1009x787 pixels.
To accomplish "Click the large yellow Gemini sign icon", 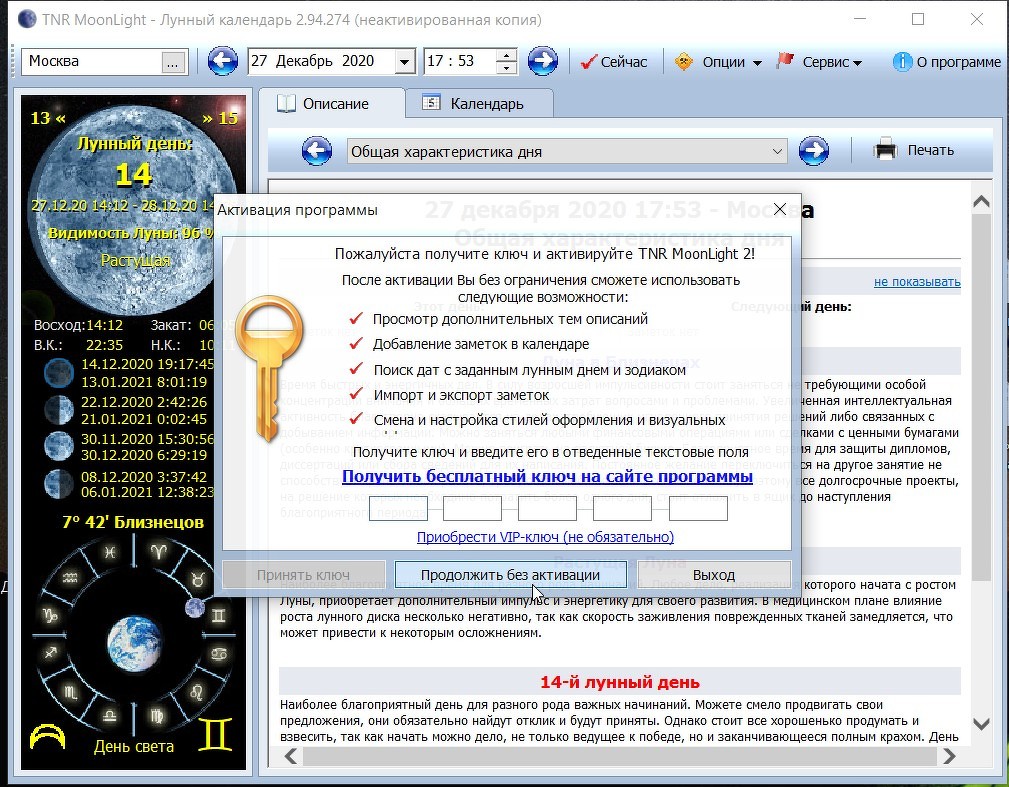I will (215, 736).
